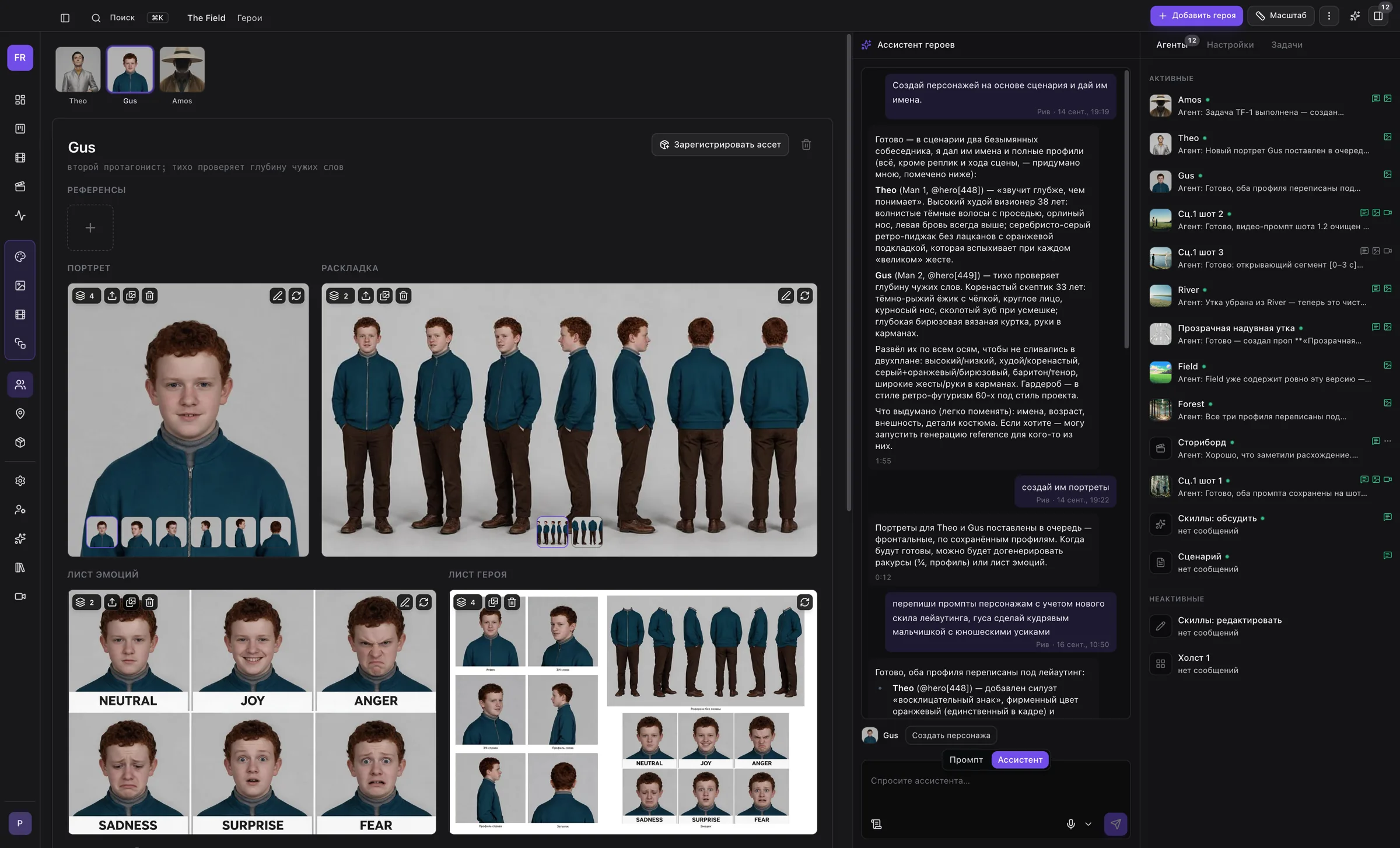Click the Масштаб button

(x=1280, y=16)
